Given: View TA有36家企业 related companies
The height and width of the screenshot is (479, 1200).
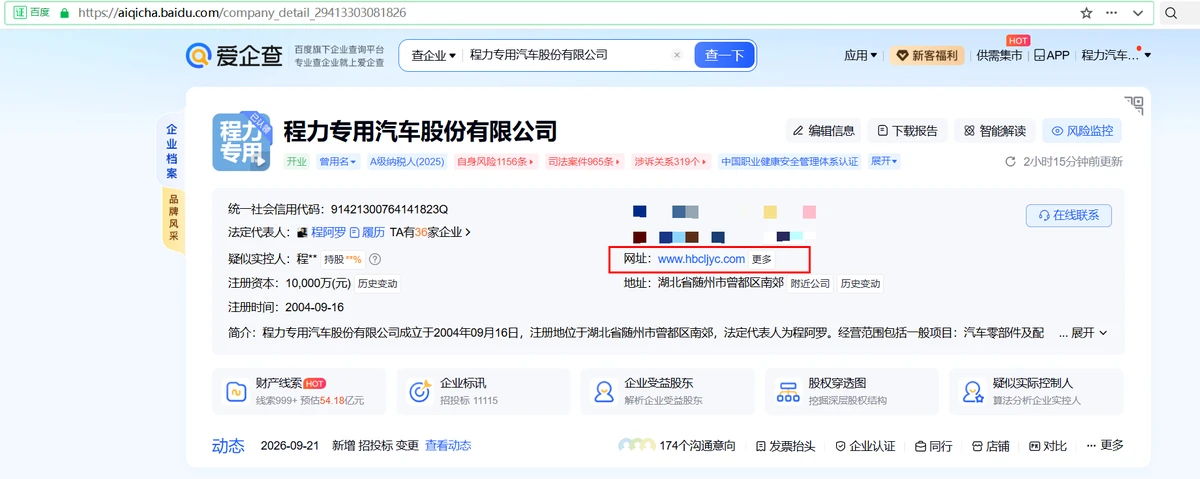Looking at the screenshot, I should [430, 232].
